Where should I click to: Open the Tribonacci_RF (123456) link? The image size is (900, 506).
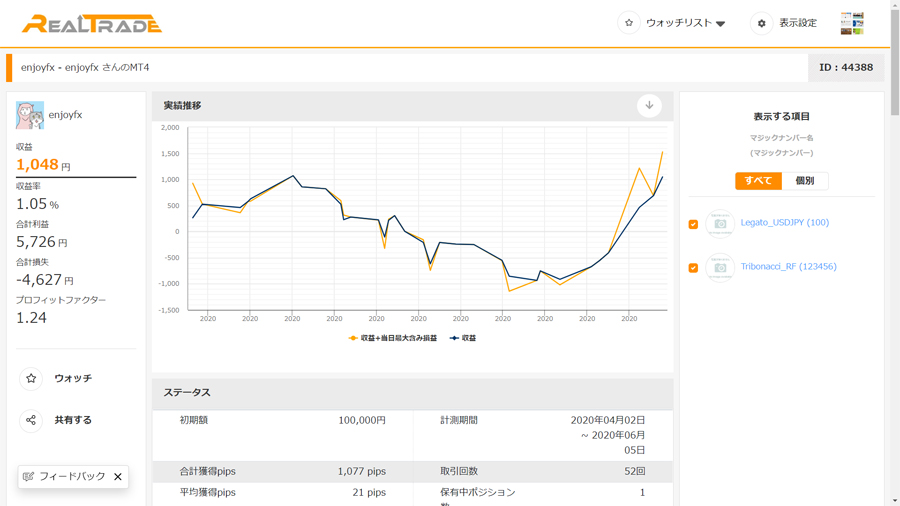[x=788, y=267]
